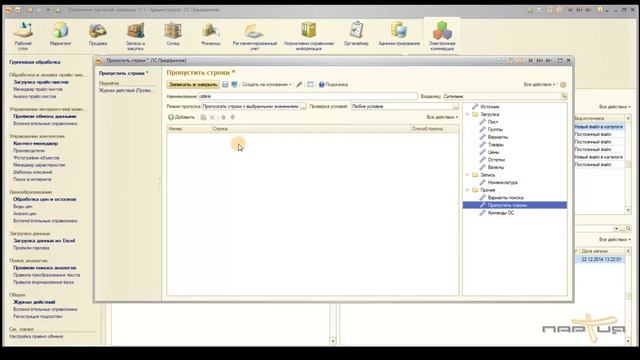Click the Добавить button
The width and height of the screenshot is (640, 360).
pos(182,117)
